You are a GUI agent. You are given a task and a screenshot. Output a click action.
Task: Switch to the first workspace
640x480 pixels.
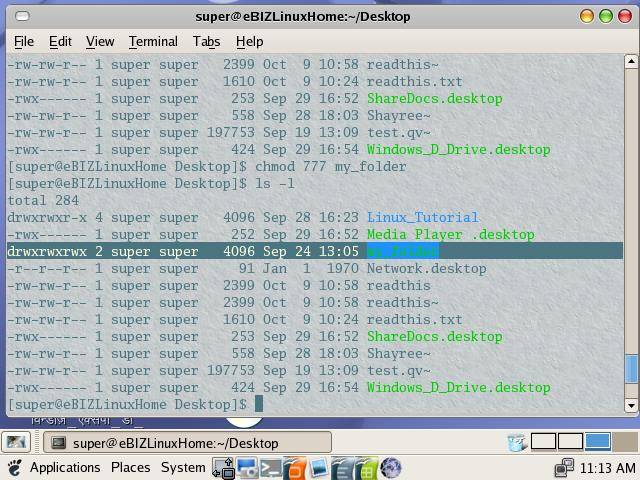(543, 441)
